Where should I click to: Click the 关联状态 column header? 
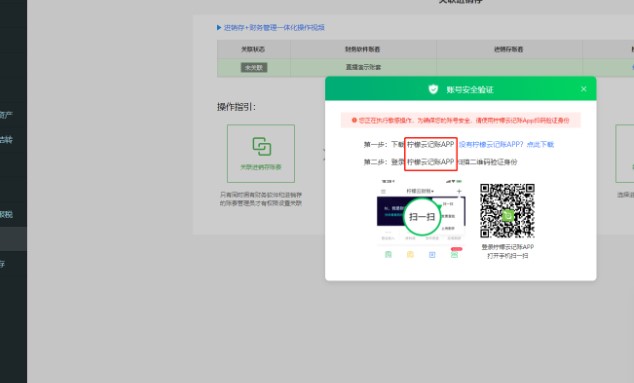click(x=253, y=49)
